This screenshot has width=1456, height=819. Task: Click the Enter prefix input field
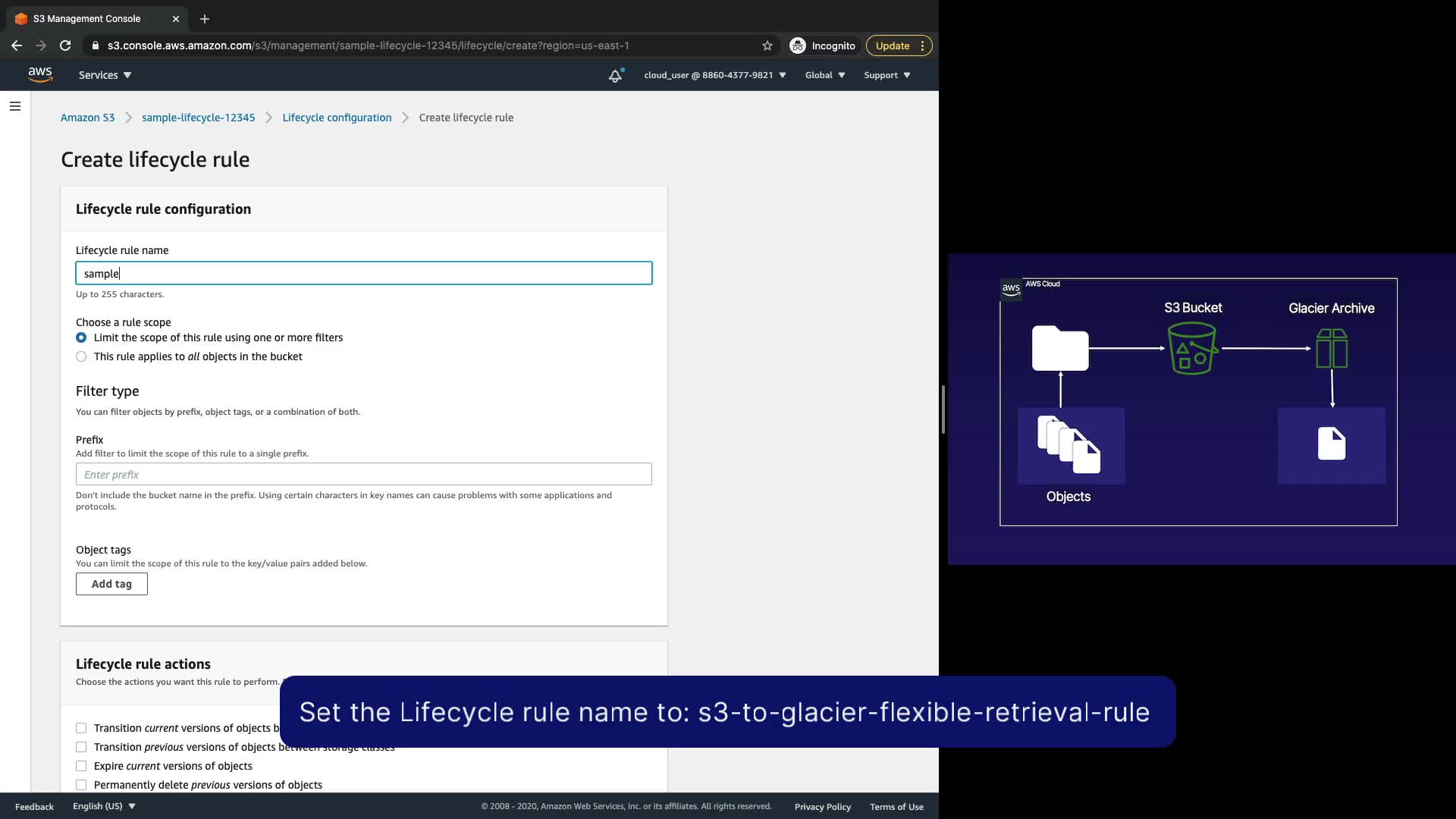[x=363, y=475]
